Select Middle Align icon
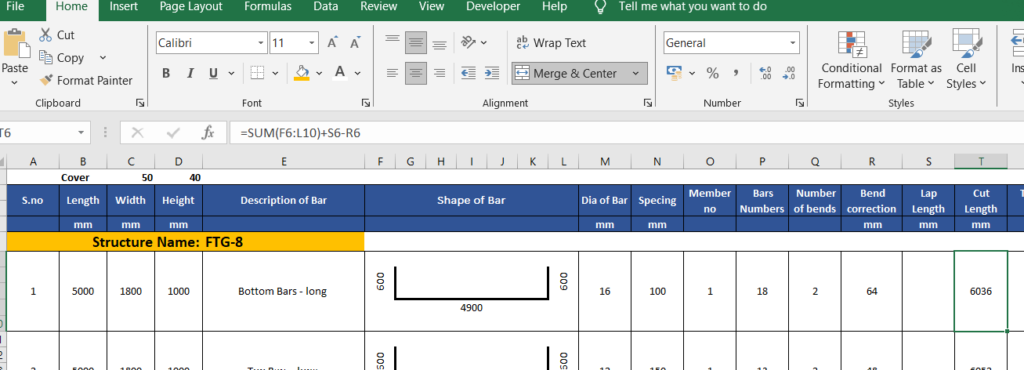Image resolution: width=1024 pixels, height=370 pixels. [x=416, y=43]
